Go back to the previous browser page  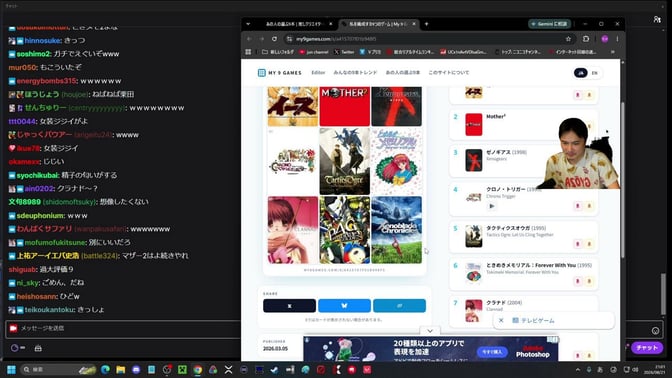click(x=249, y=39)
